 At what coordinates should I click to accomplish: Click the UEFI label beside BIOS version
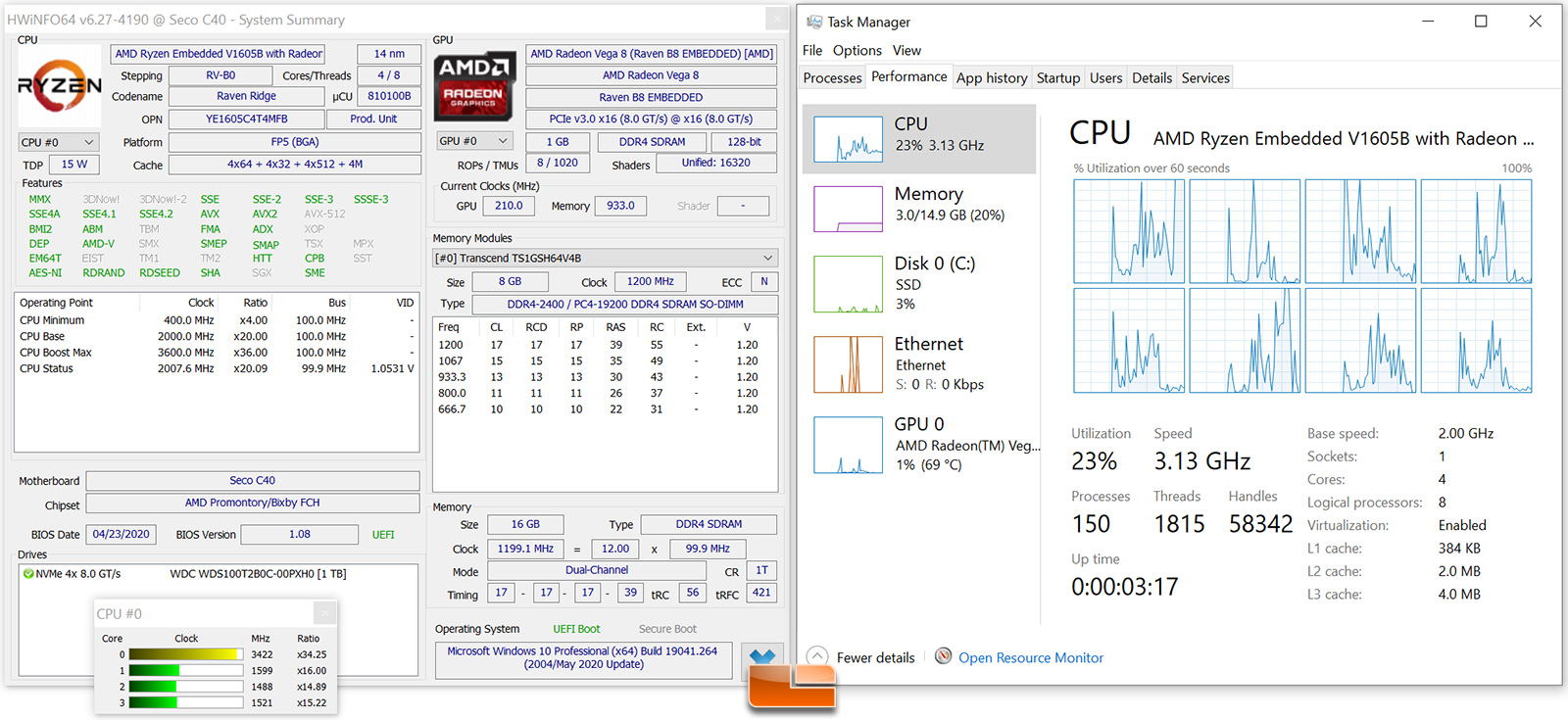(x=383, y=535)
